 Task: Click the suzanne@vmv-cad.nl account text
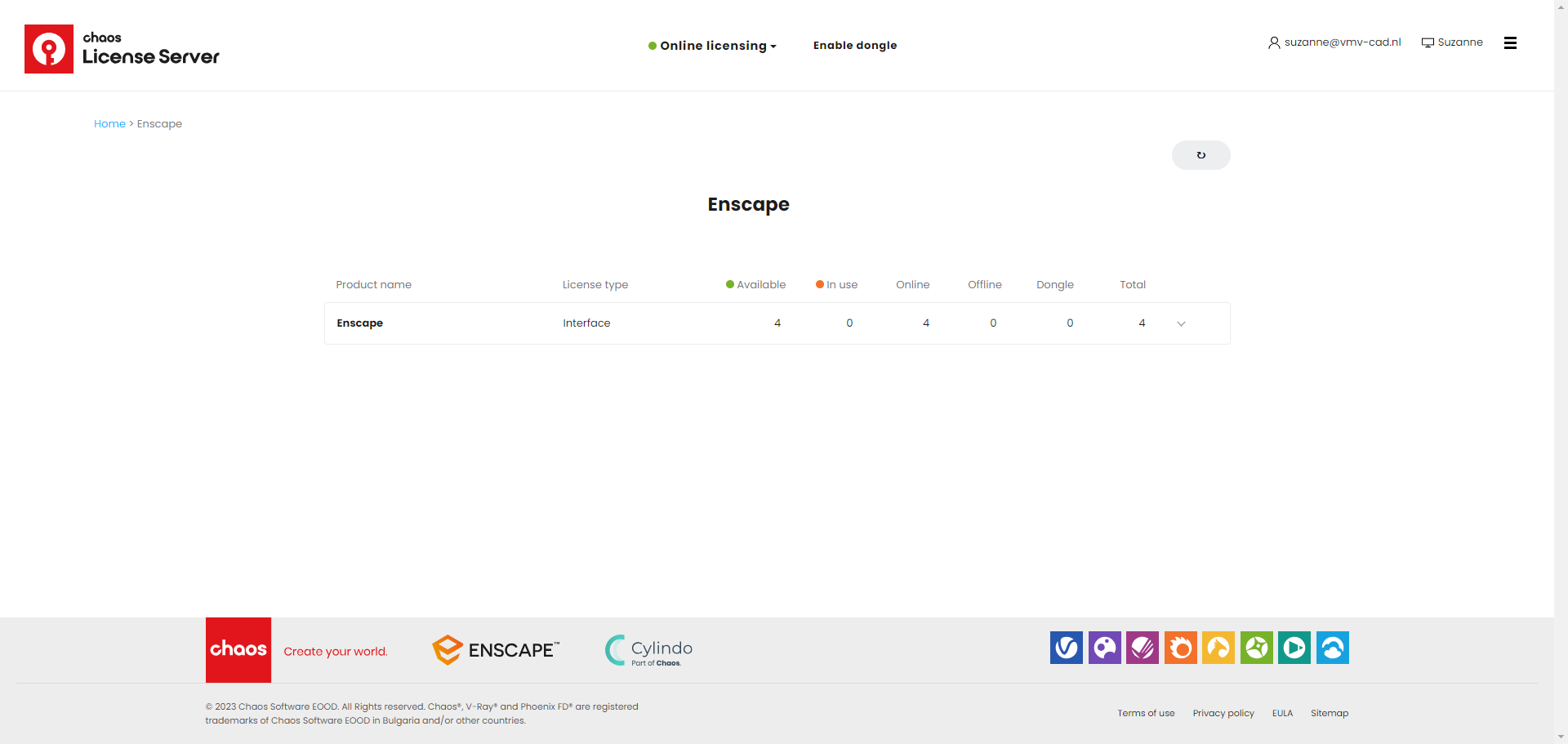(x=1343, y=42)
